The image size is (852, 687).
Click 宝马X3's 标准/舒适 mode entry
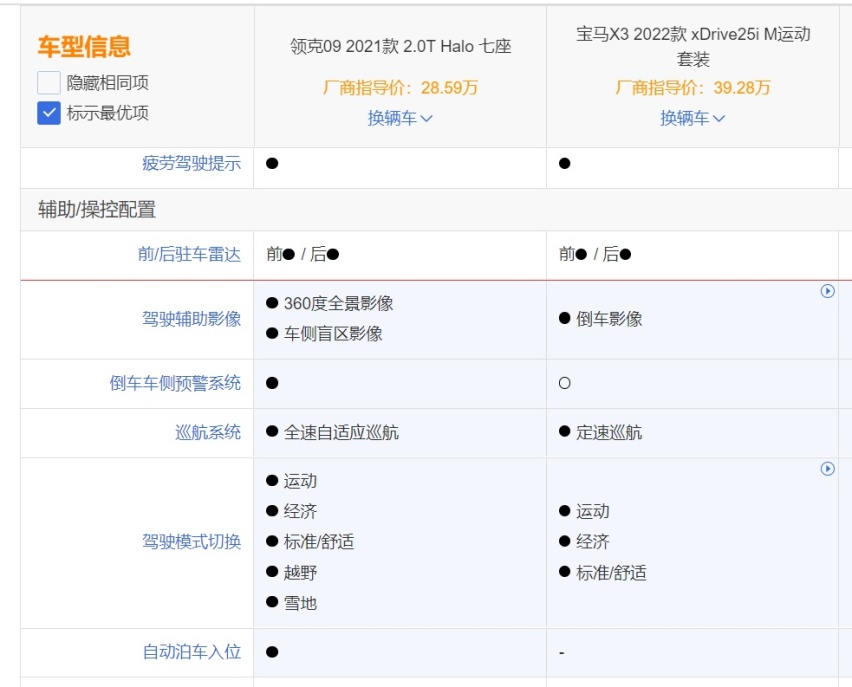[x=603, y=572]
